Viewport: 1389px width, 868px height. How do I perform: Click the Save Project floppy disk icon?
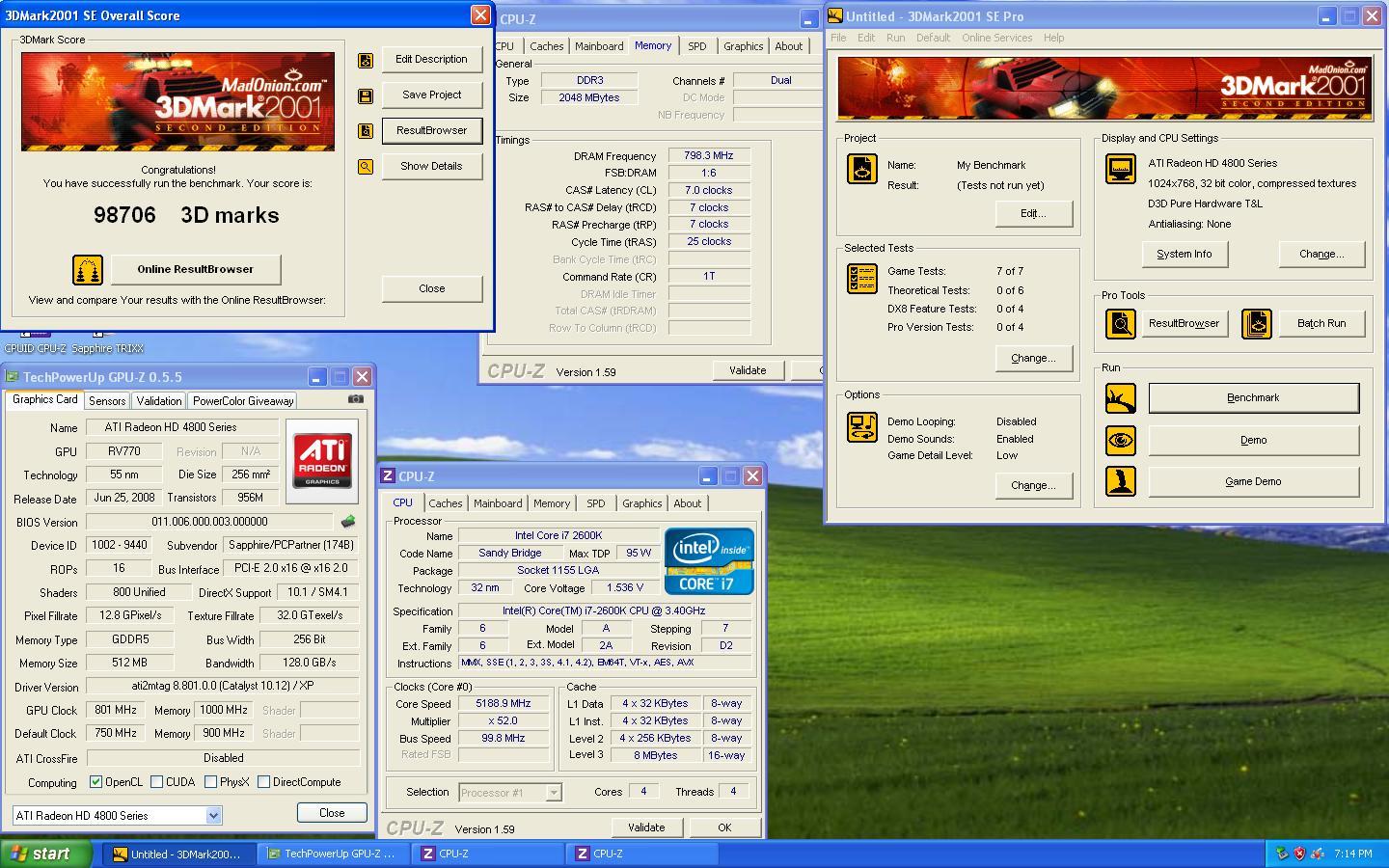click(366, 95)
